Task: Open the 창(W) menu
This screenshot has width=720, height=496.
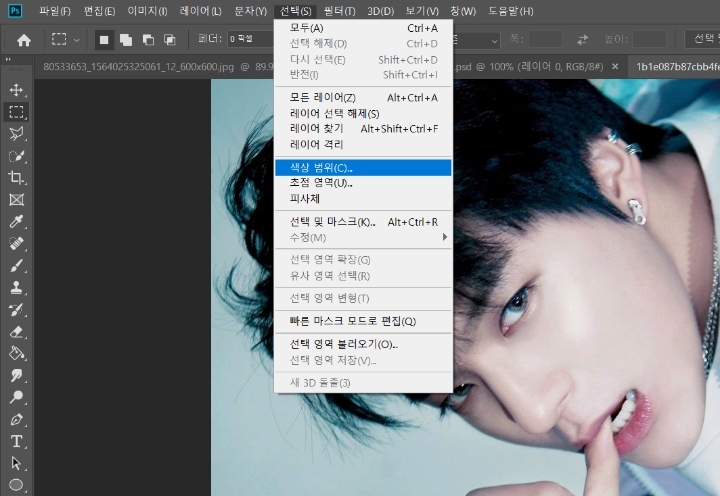Action: tap(463, 11)
